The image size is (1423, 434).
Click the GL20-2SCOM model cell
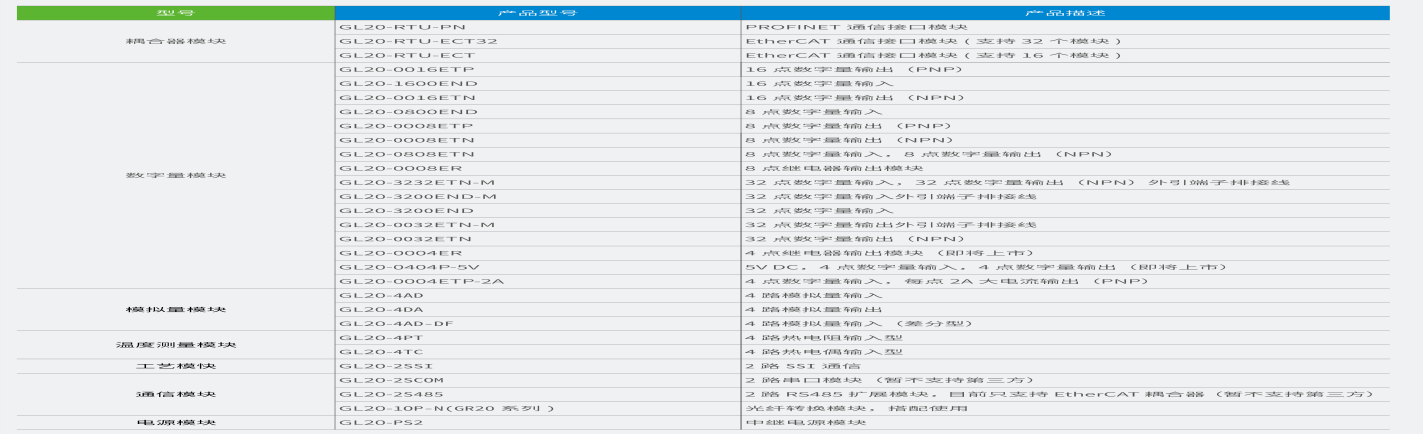[x=537, y=380]
